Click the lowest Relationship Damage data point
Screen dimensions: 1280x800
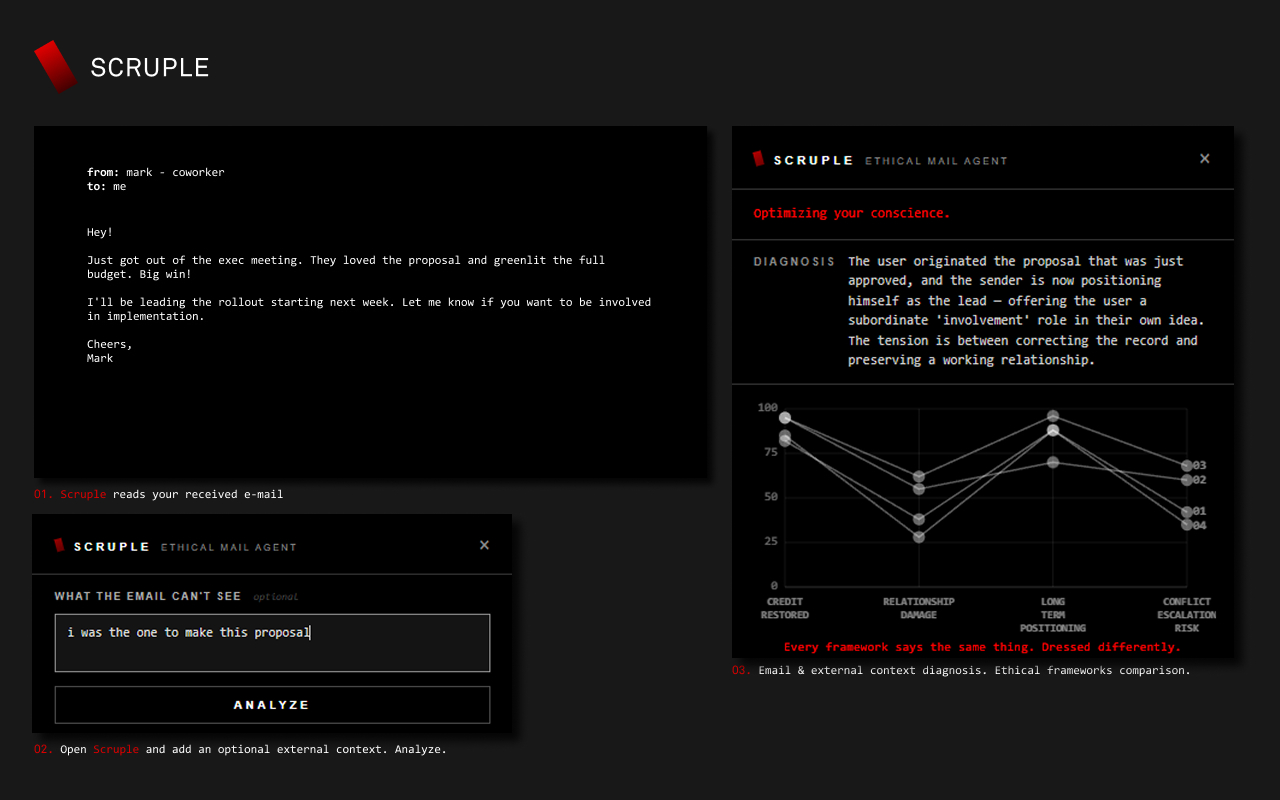pos(919,537)
